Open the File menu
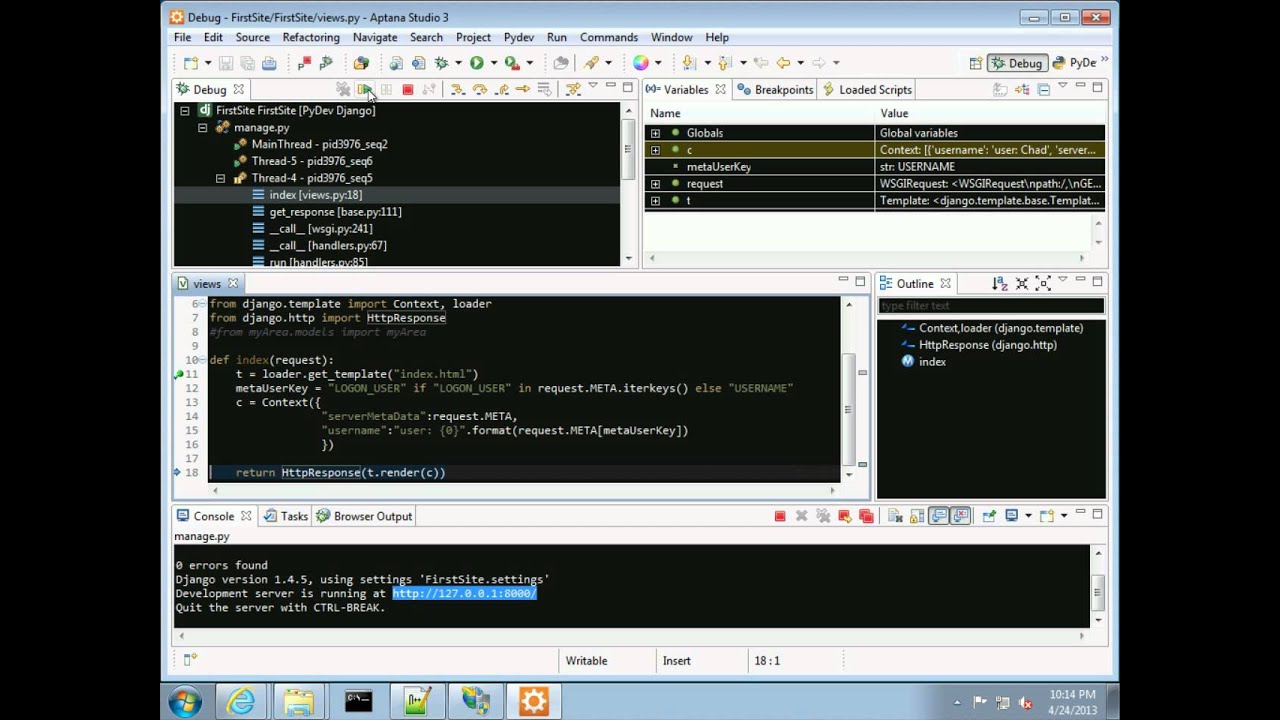 182,37
